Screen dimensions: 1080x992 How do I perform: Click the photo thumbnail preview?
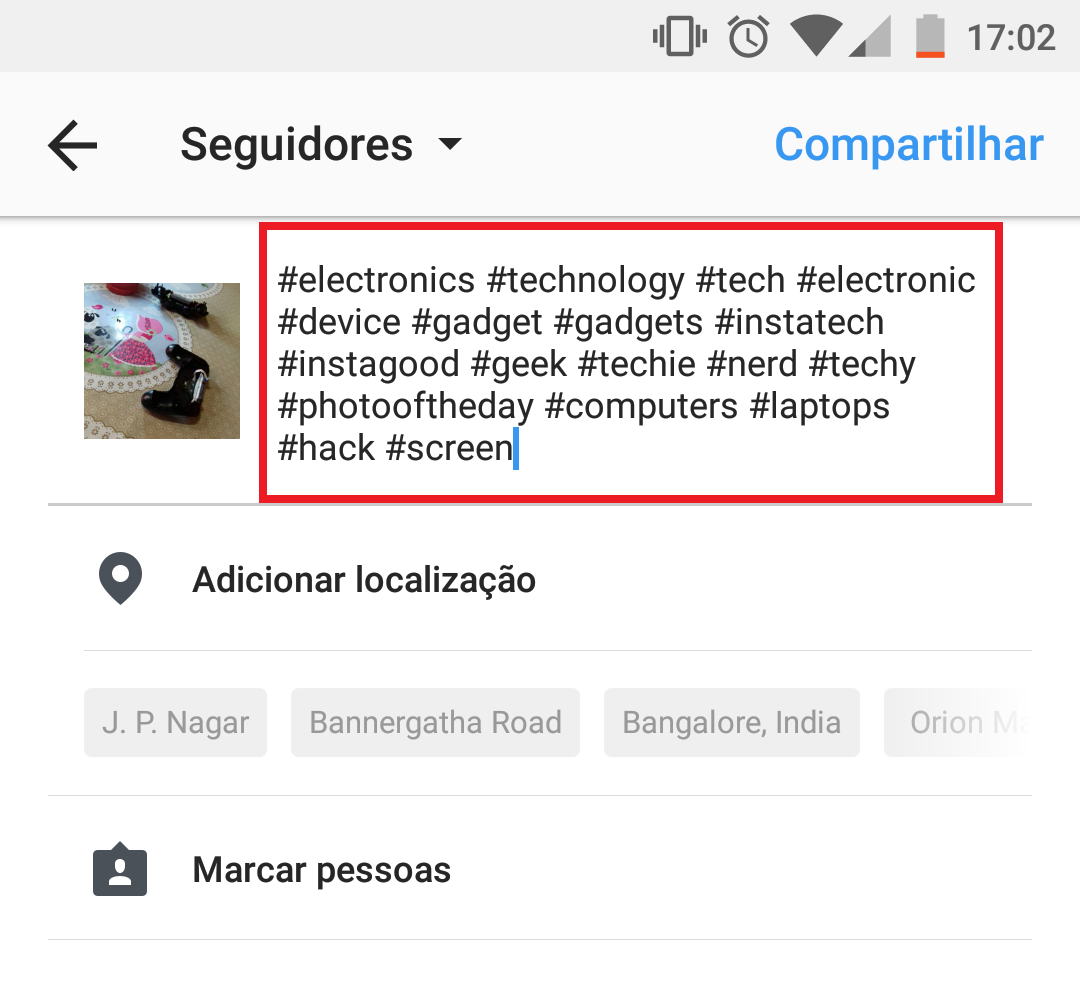(x=162, y=360)
